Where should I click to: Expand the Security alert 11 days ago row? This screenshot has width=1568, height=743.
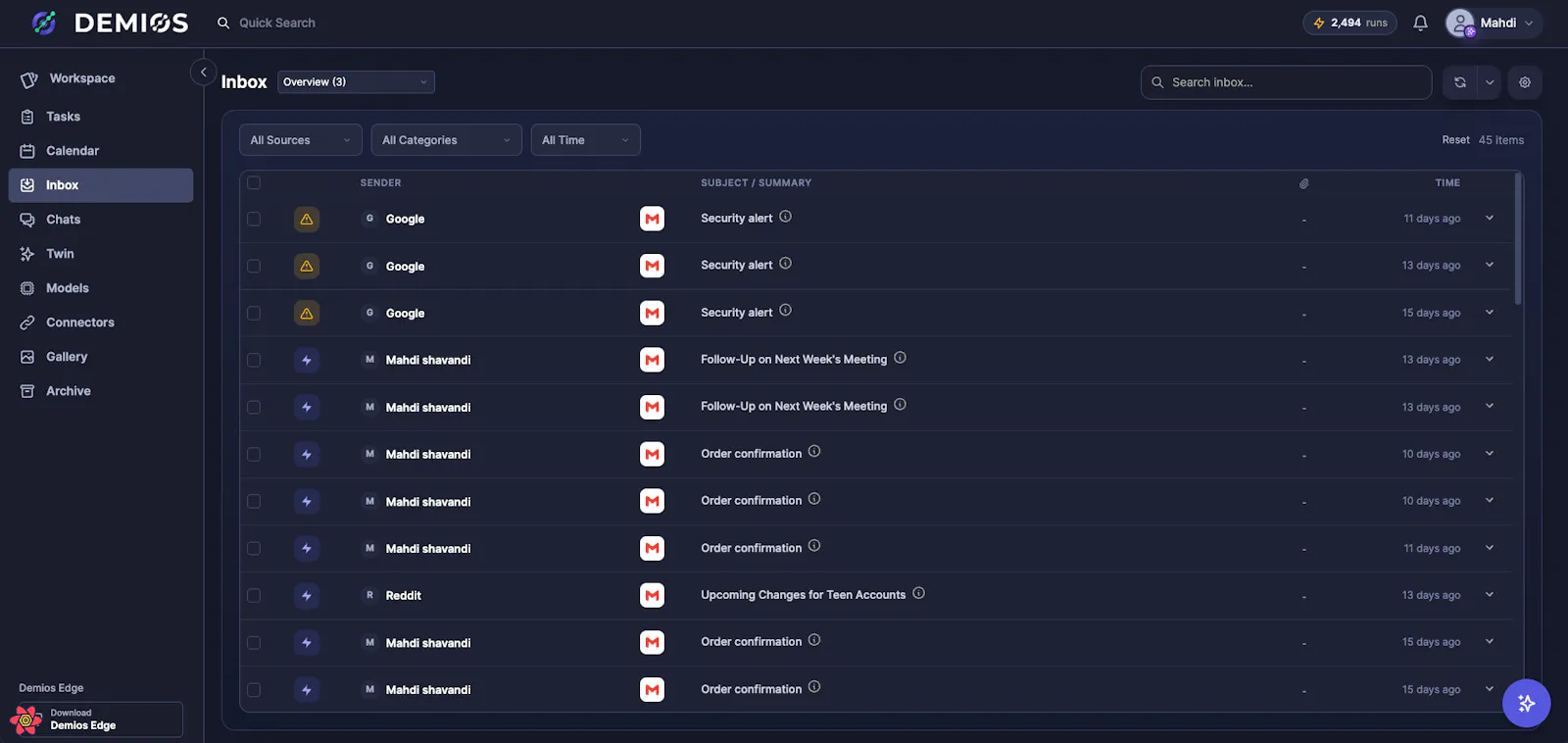coord(1490,218)
